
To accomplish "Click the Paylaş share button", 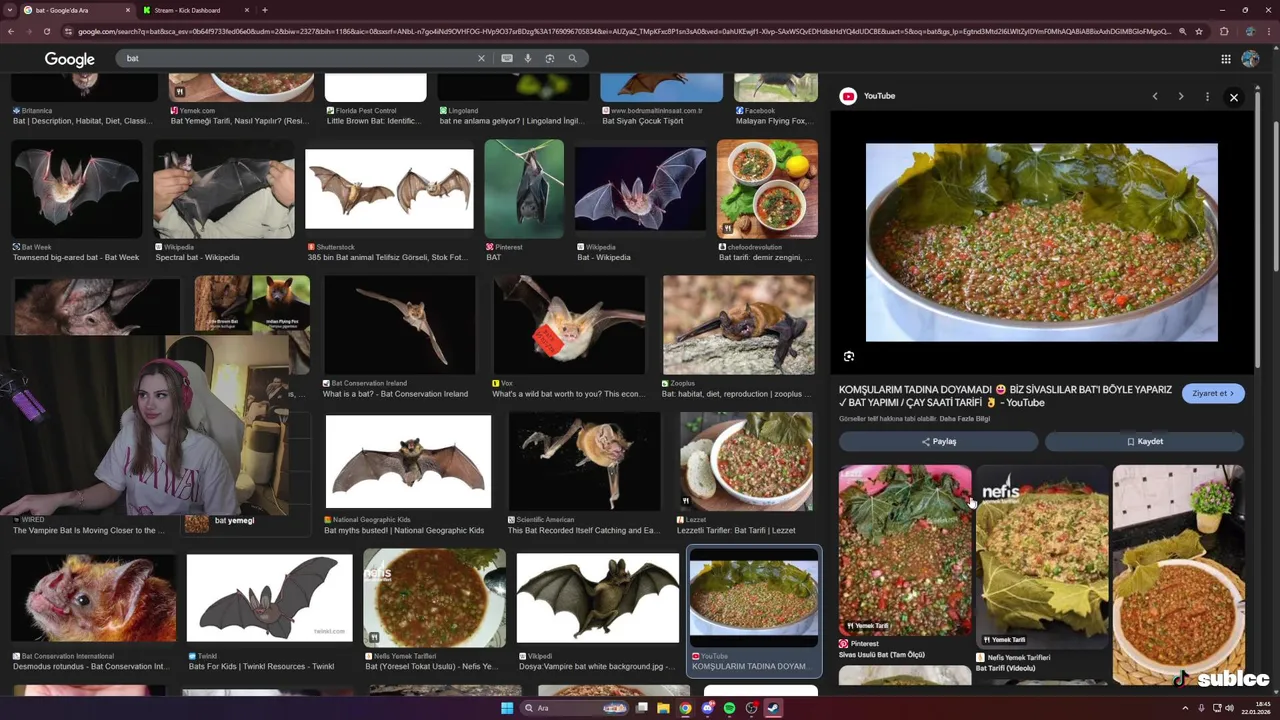I will [938, 441].
